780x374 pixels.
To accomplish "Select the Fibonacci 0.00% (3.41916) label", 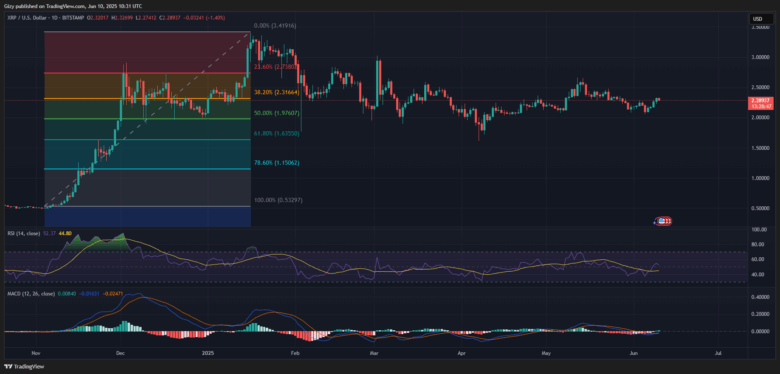I will [274, 25].
